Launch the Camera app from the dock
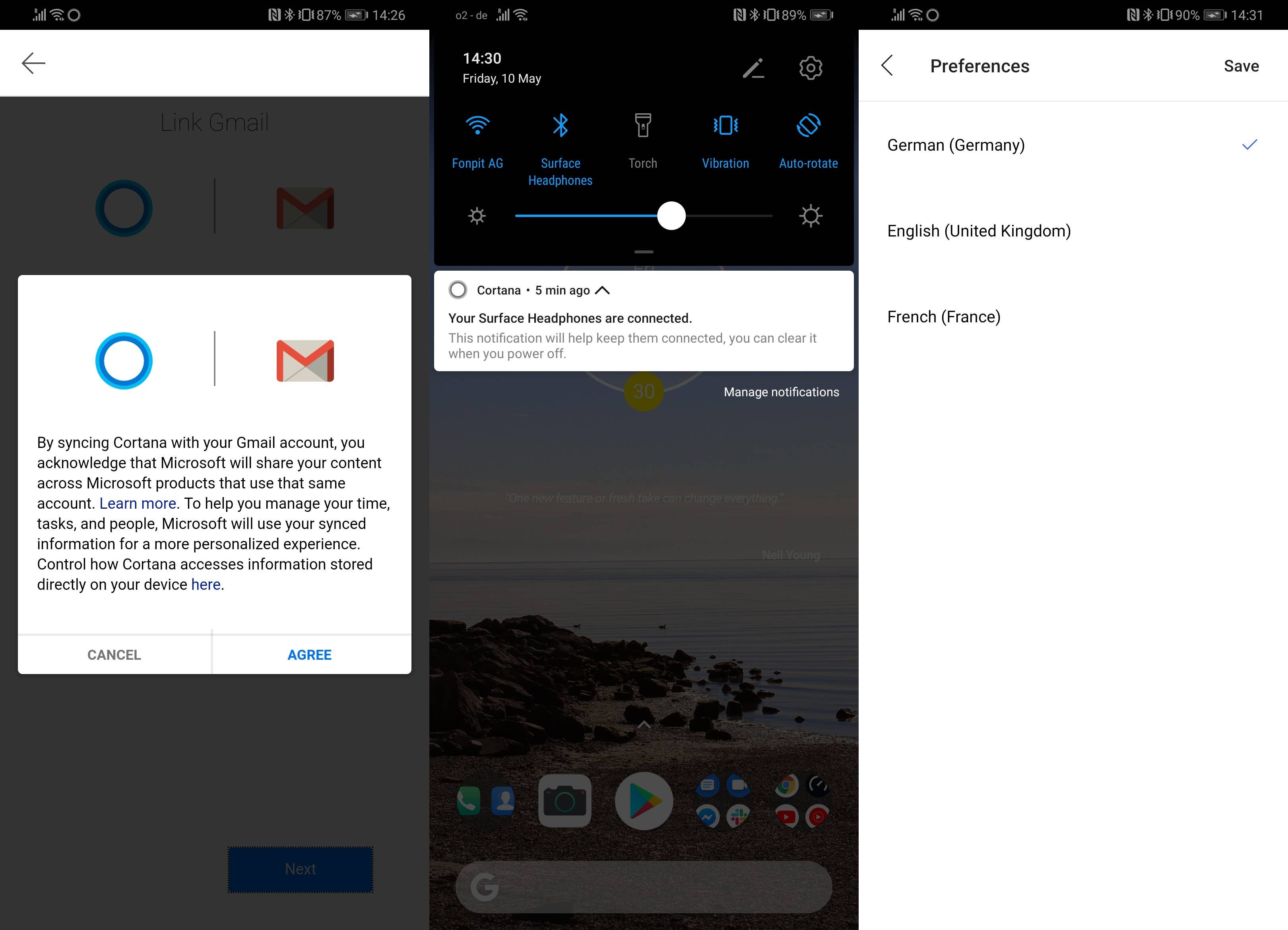Screen dimensions: 1288x930 [564, 800]
